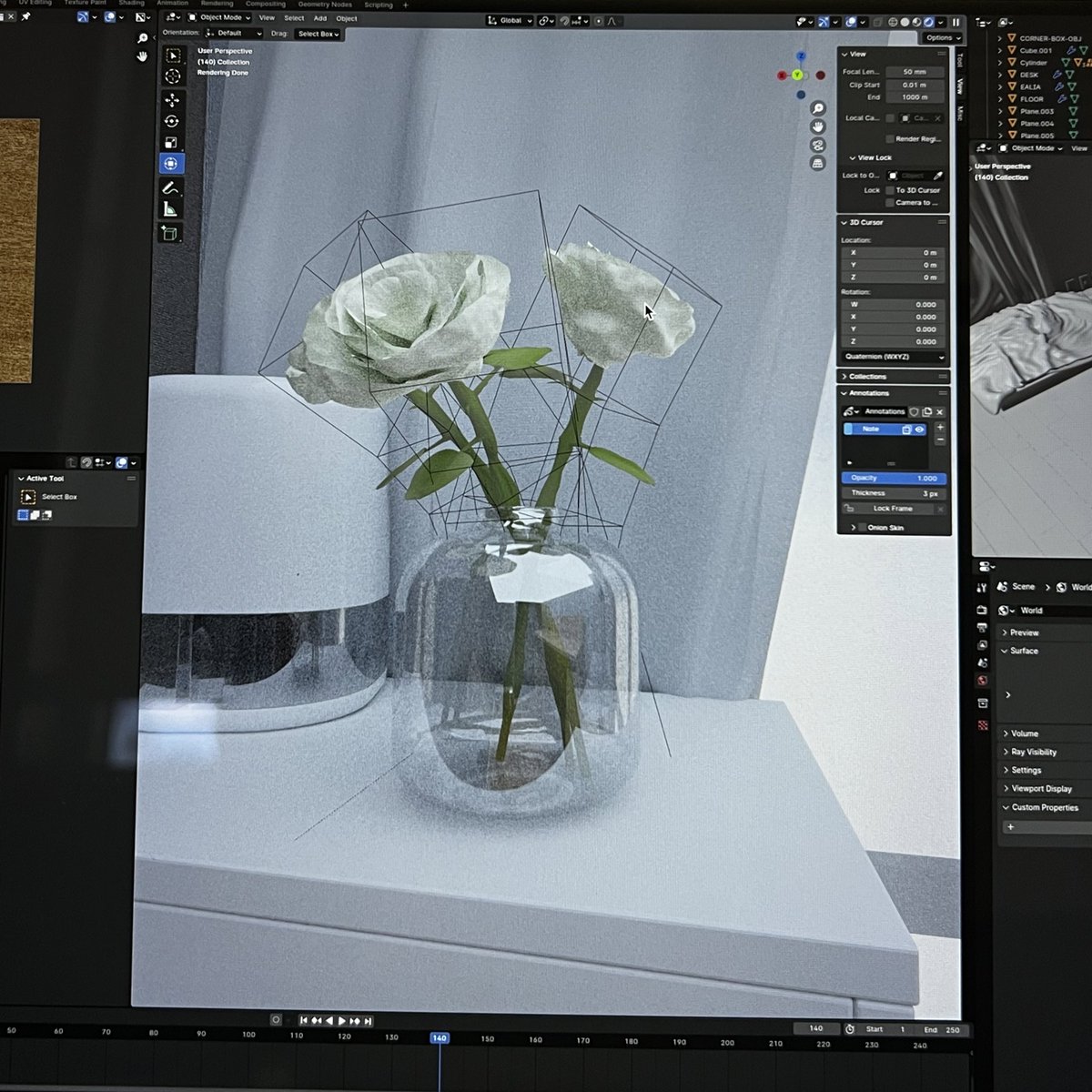Switch perspective/orthographic with grid gizmo
The height and width of the screenshot is (1092, 1092).
tap(818, 164)
